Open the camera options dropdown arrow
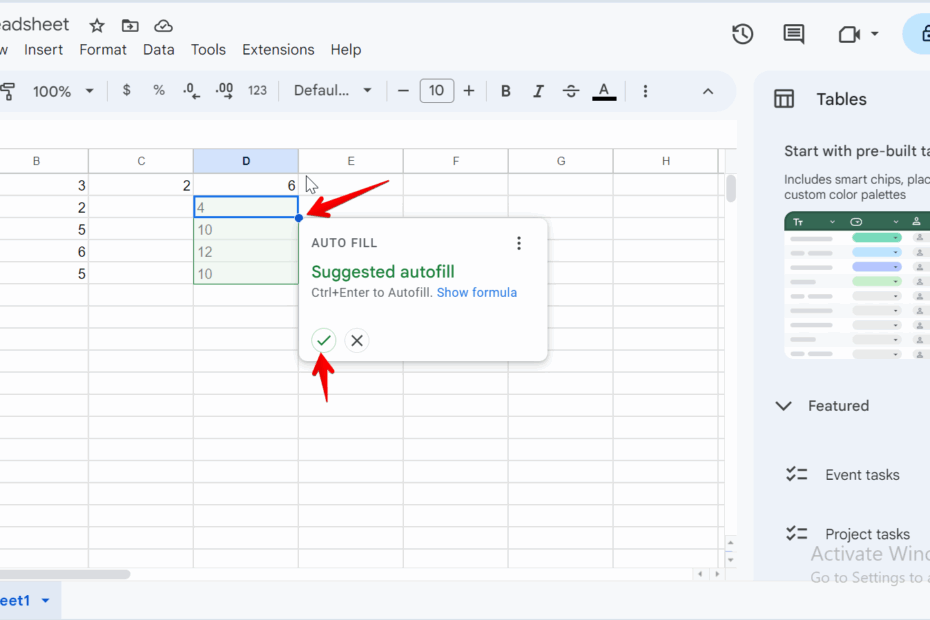 875,34
